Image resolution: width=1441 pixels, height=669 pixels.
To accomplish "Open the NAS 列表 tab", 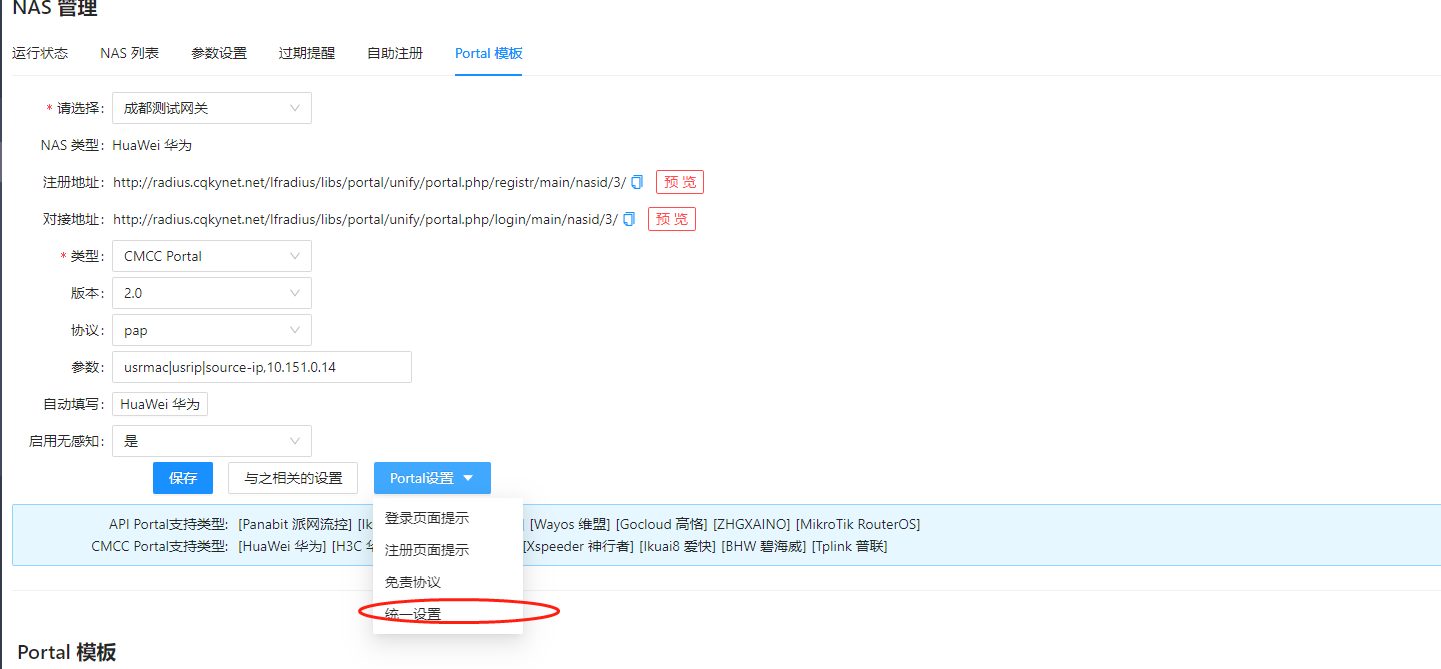I will [129, 53].
